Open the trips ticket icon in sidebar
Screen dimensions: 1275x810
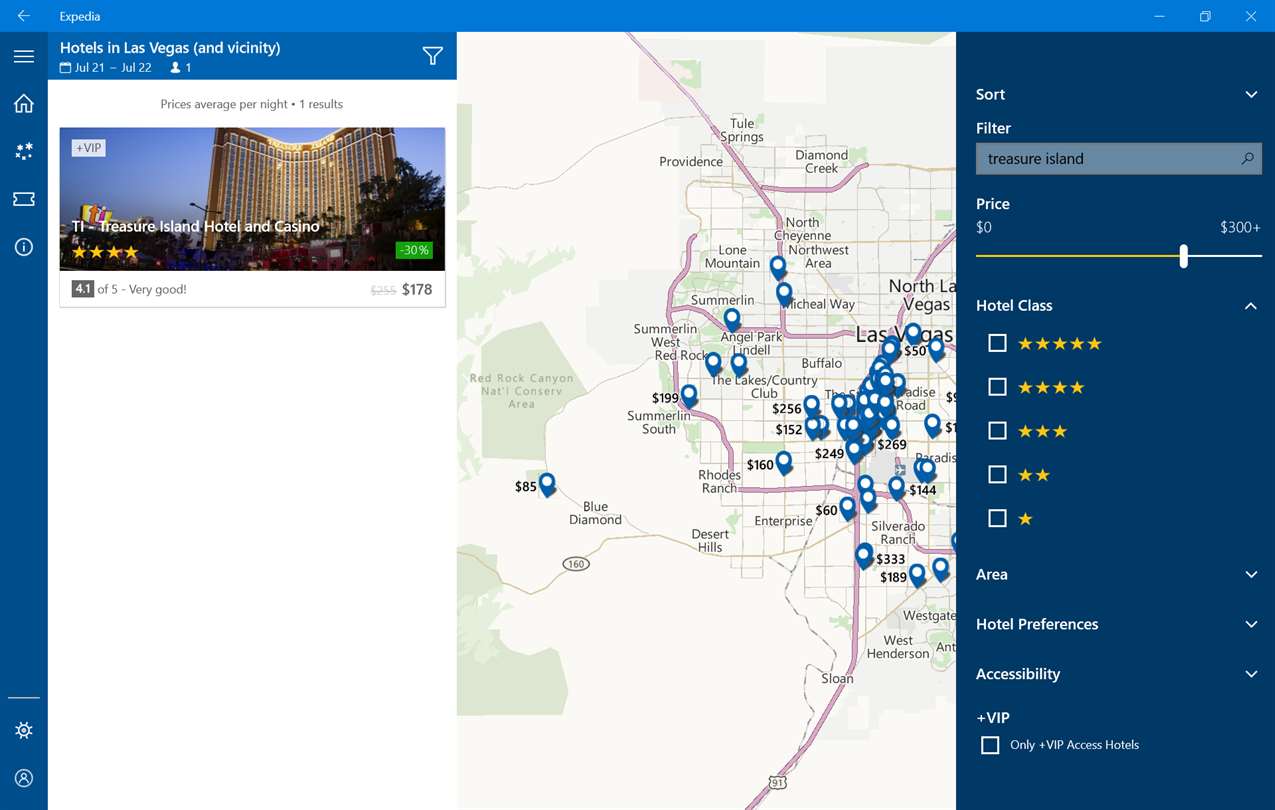pos(24,199)
